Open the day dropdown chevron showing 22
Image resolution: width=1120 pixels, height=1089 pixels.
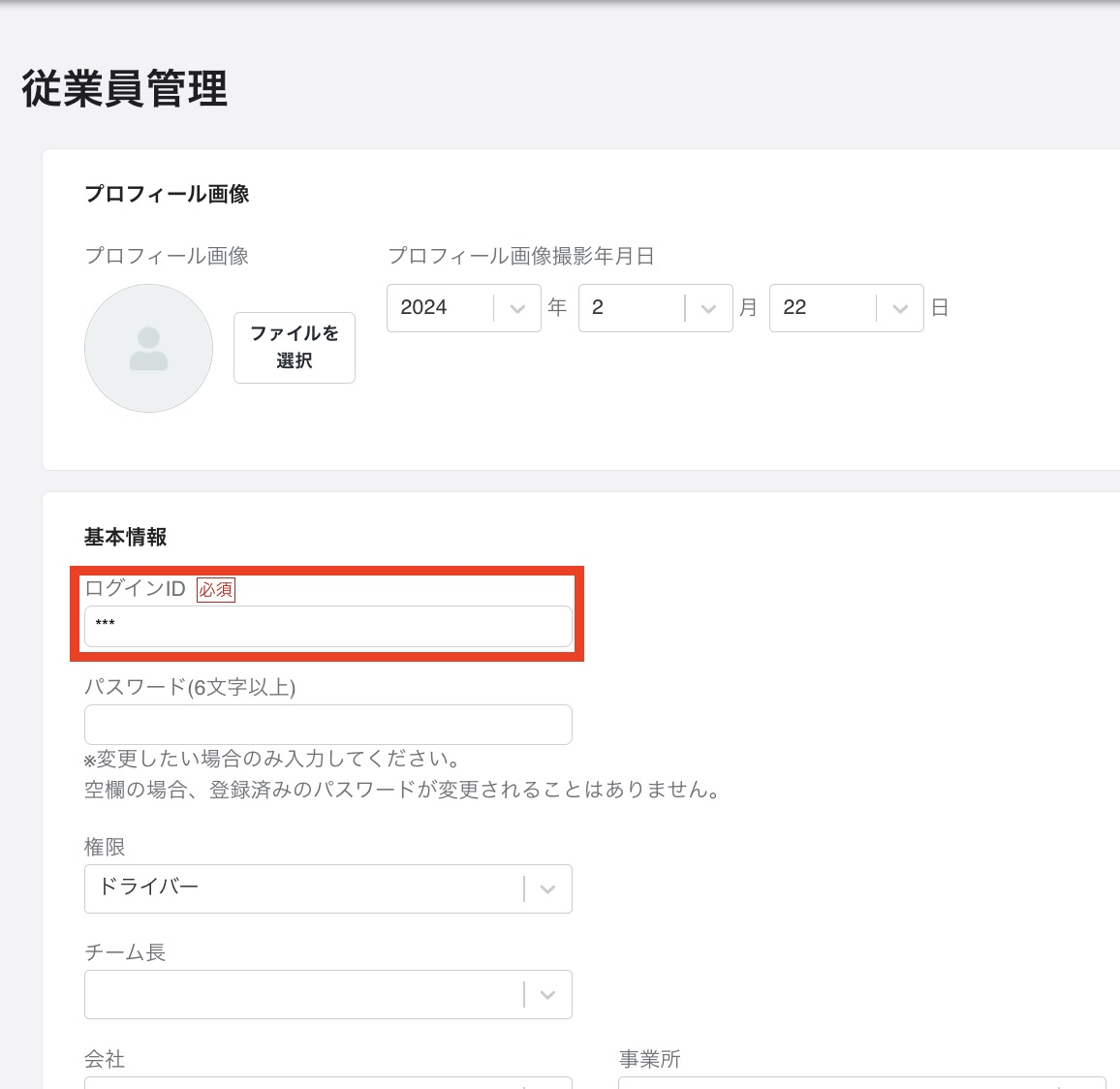(x=901, y=307)
